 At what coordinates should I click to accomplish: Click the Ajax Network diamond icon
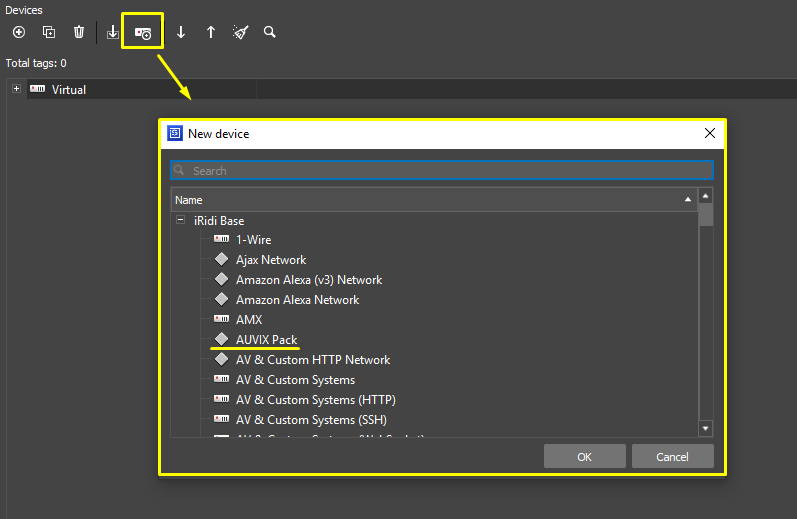click(x=222, y=259)
